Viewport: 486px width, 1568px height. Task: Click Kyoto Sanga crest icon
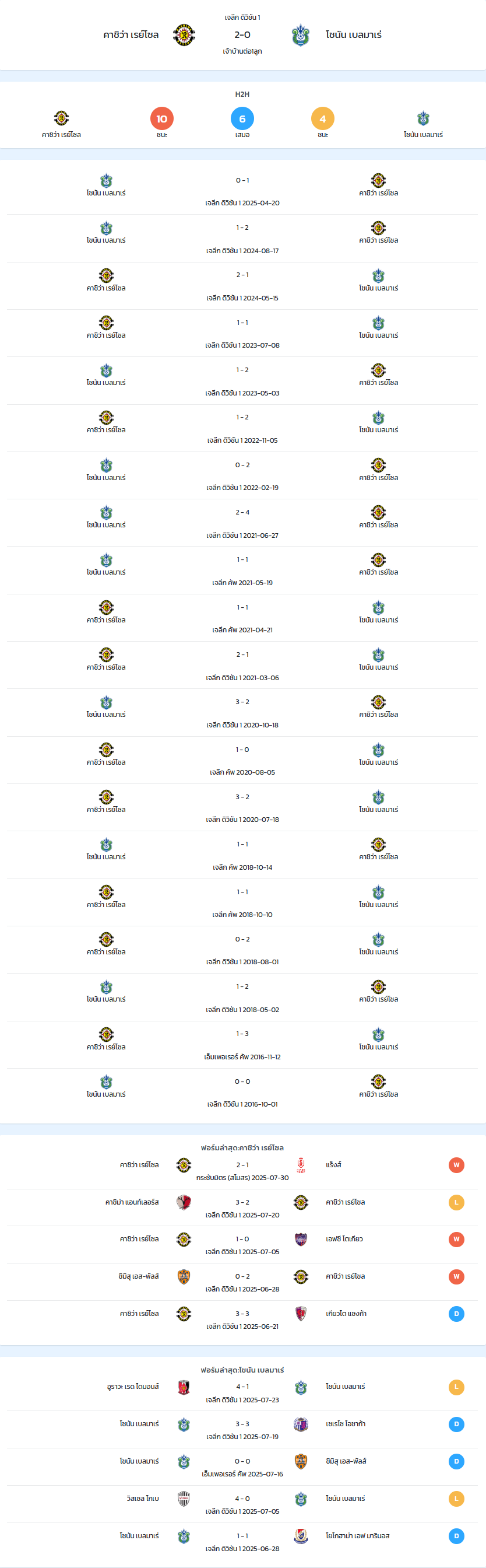coord(301,1314)
